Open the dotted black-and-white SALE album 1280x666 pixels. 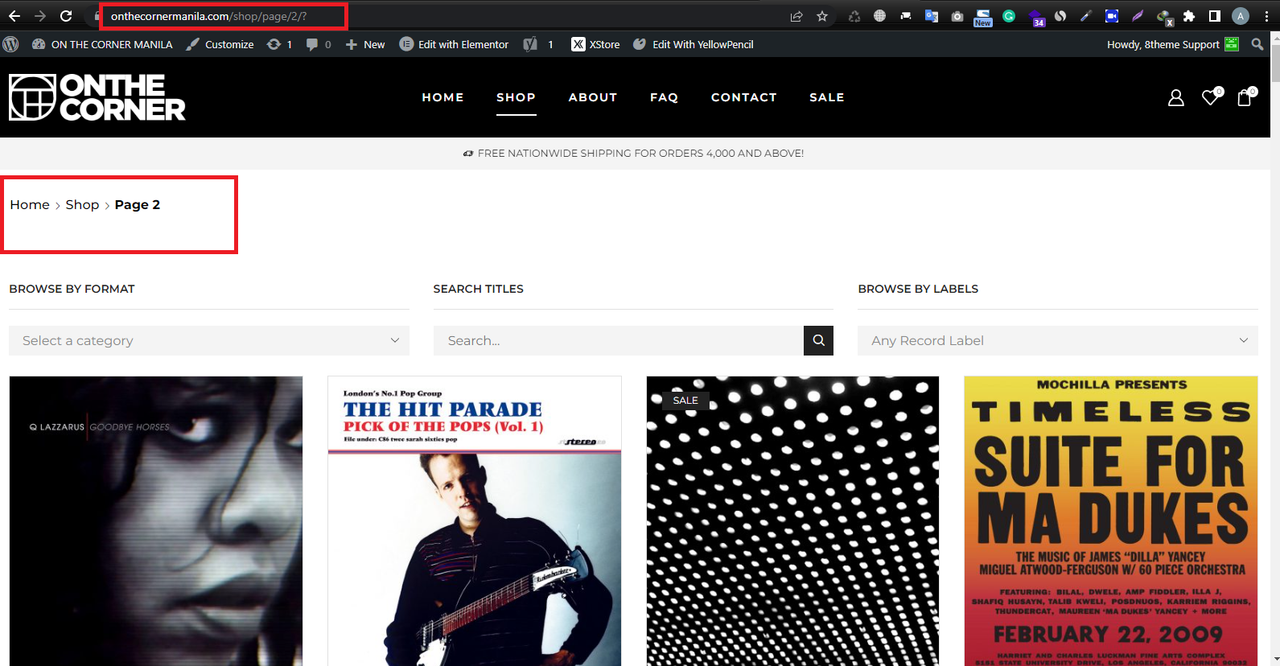pyautogui.click(x=793, y=521)
